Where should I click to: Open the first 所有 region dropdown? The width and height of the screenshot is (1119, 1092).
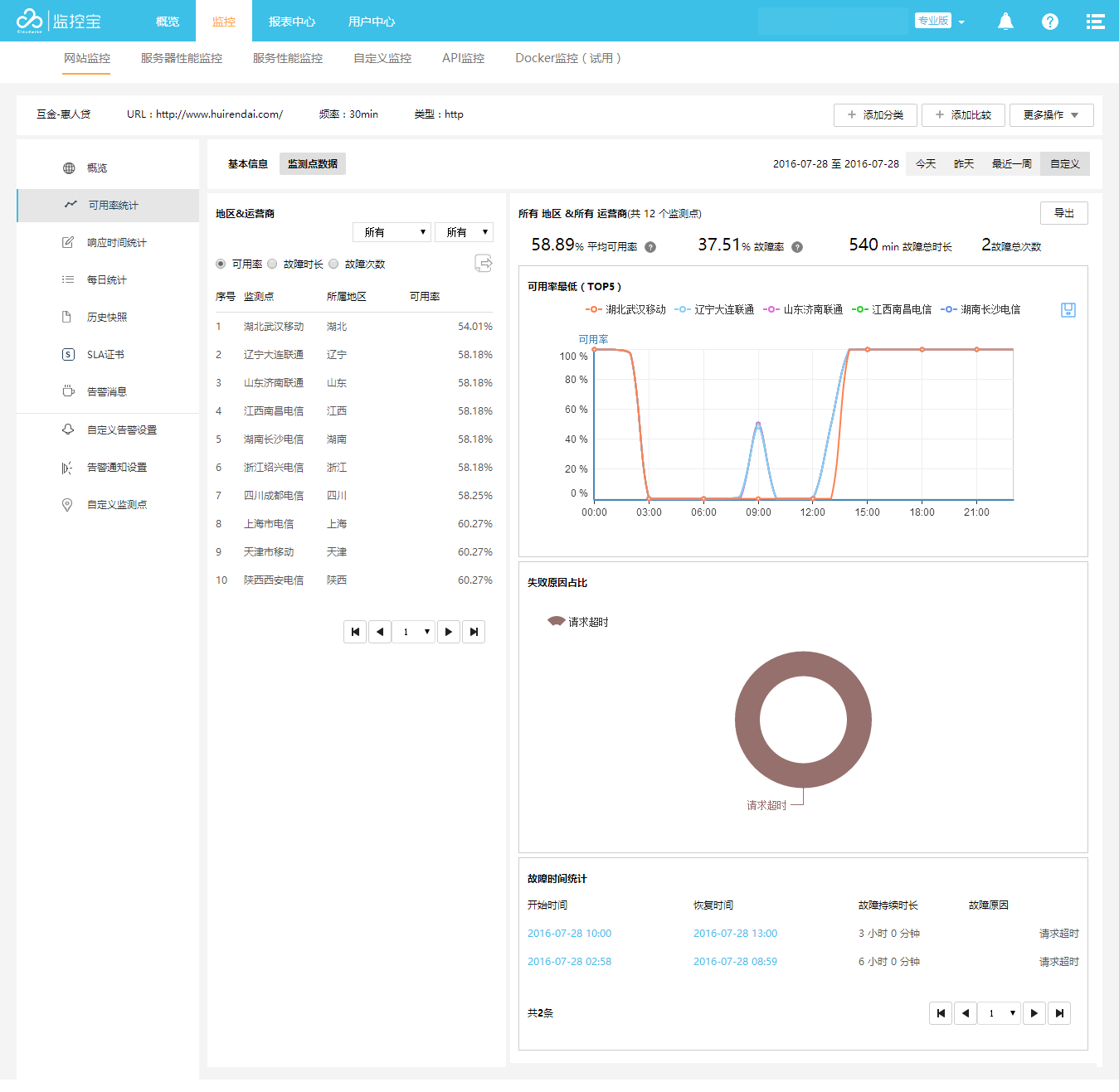click(x=392, y=232)
